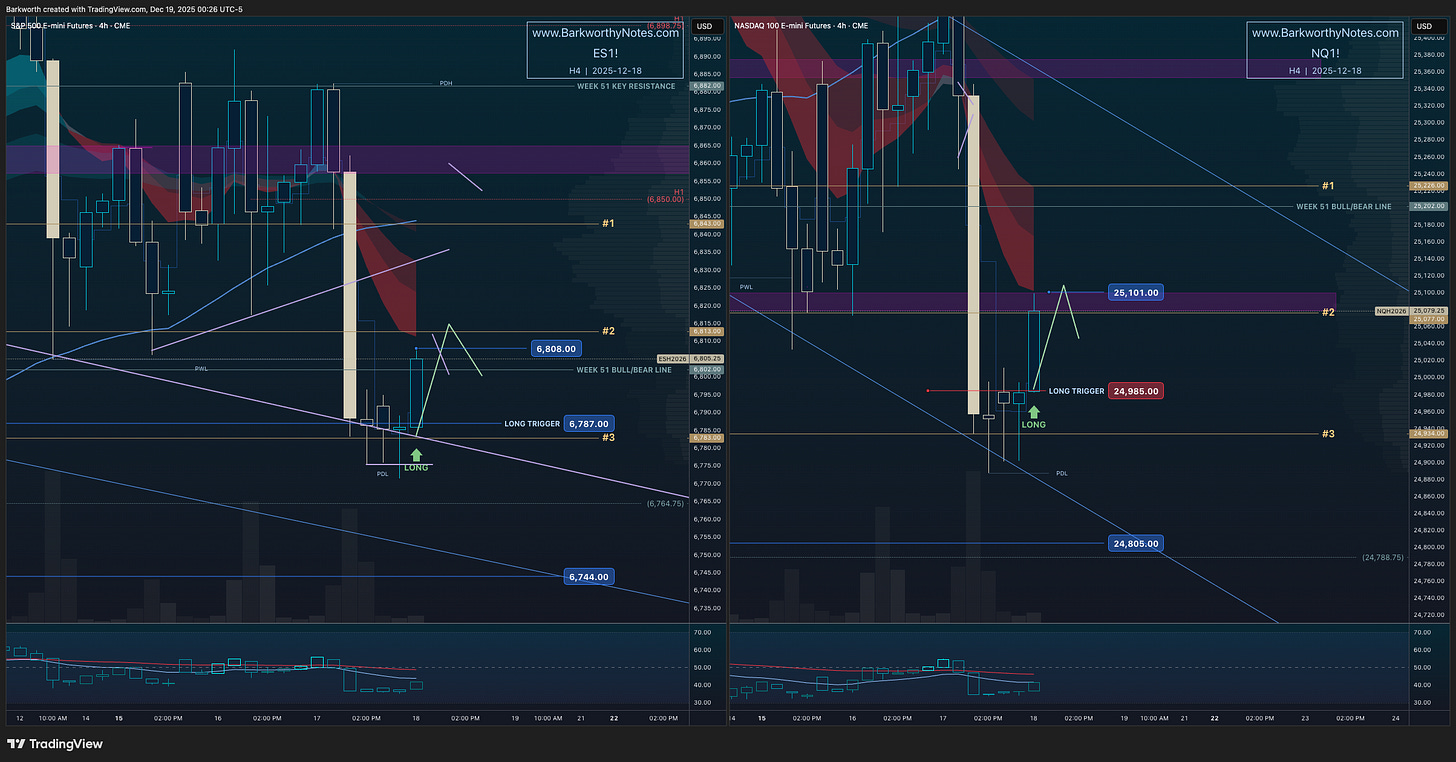The height and width of the screenshot is (762, 1456).
Task: Select the #3 level marker on ES chart
Action: pyautogui.click(x=607, y=437)
